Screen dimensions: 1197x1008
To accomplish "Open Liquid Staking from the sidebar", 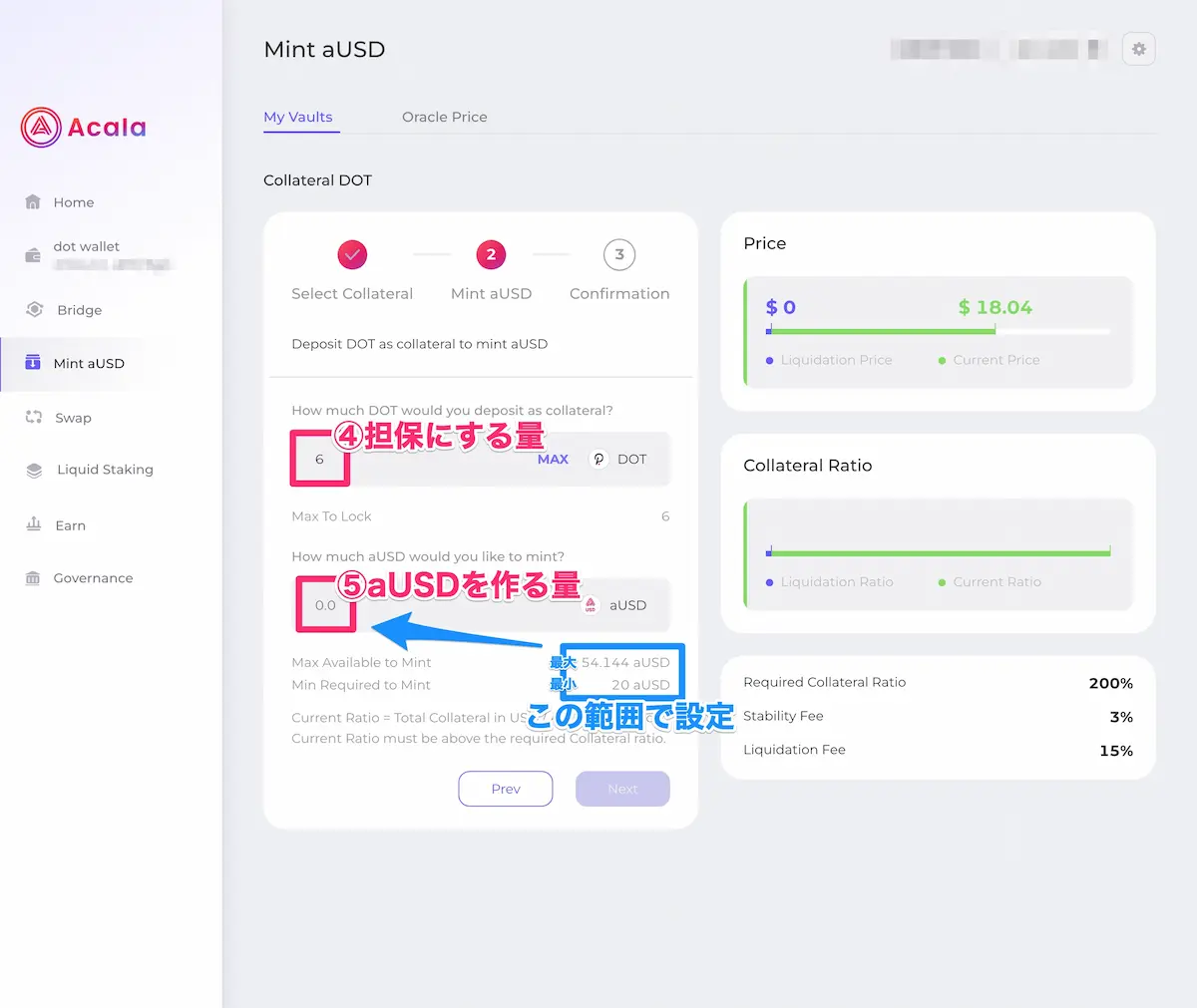I will click(105, 470).
